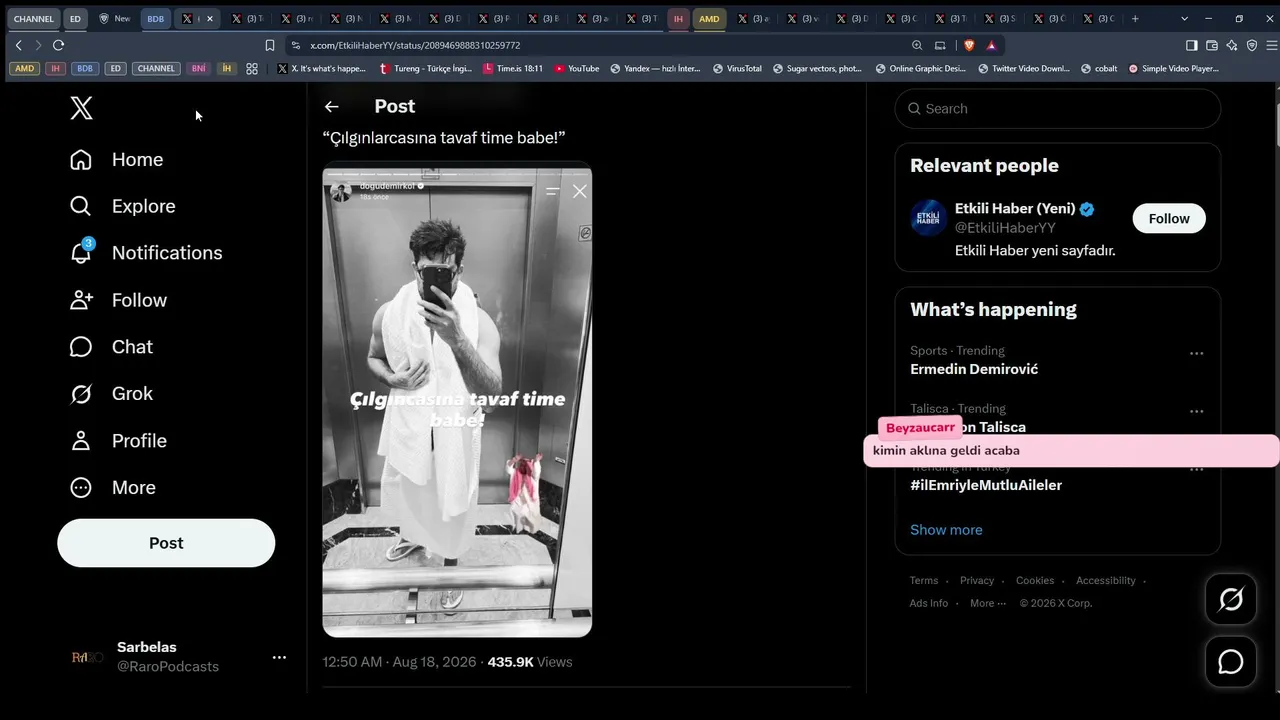Open the Accessibility footer link
The height and width of the screenshot is (720, 1280).
point(1106,581)
